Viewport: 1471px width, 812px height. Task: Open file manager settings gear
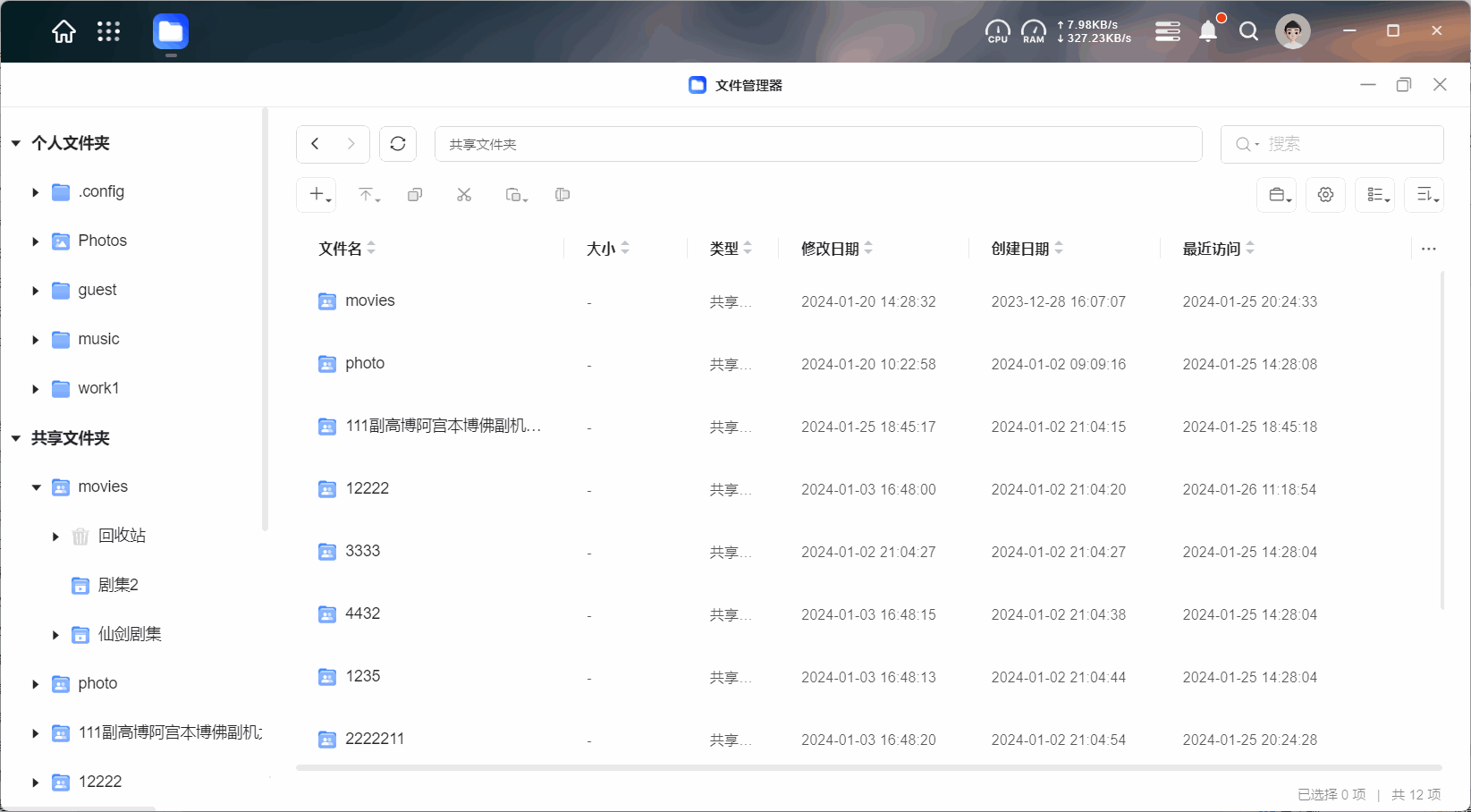[1326, 194]
